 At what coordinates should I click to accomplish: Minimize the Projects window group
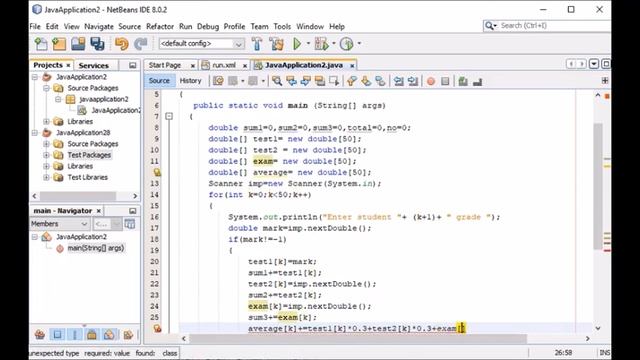(x=133, y=65)
